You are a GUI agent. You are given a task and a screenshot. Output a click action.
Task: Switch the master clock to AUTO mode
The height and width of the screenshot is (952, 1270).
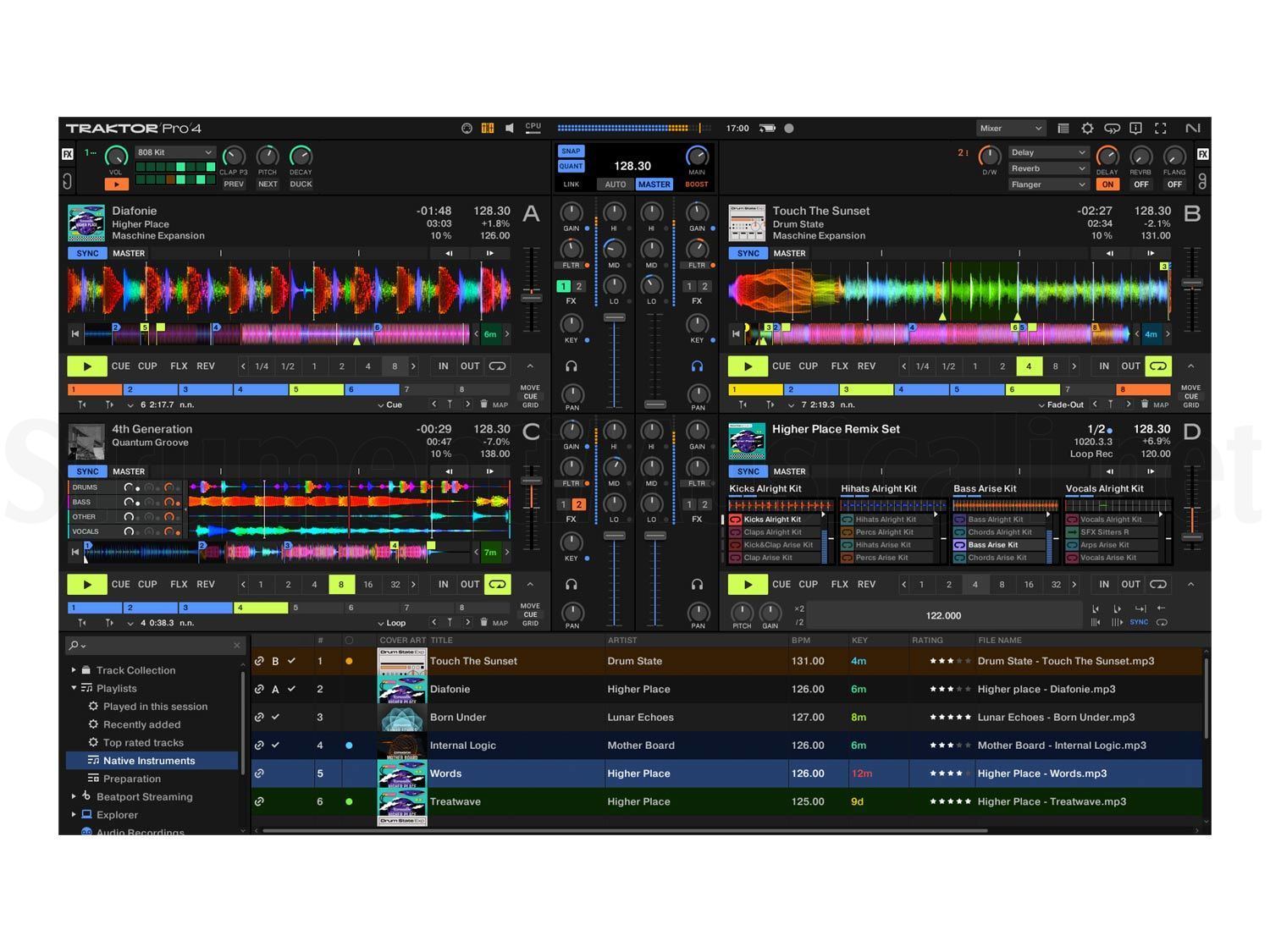click(x=615, y=184)
